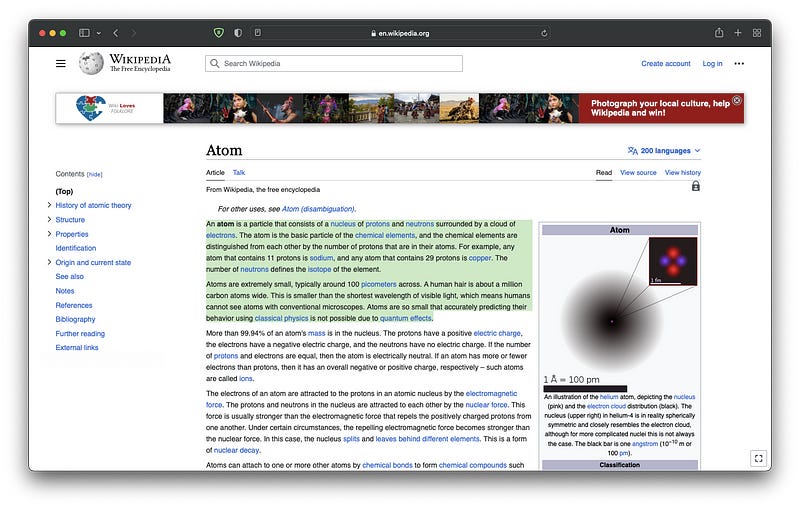Follow the picometers link
This screenshot has height=509, width=800.
tap(379, 284)
